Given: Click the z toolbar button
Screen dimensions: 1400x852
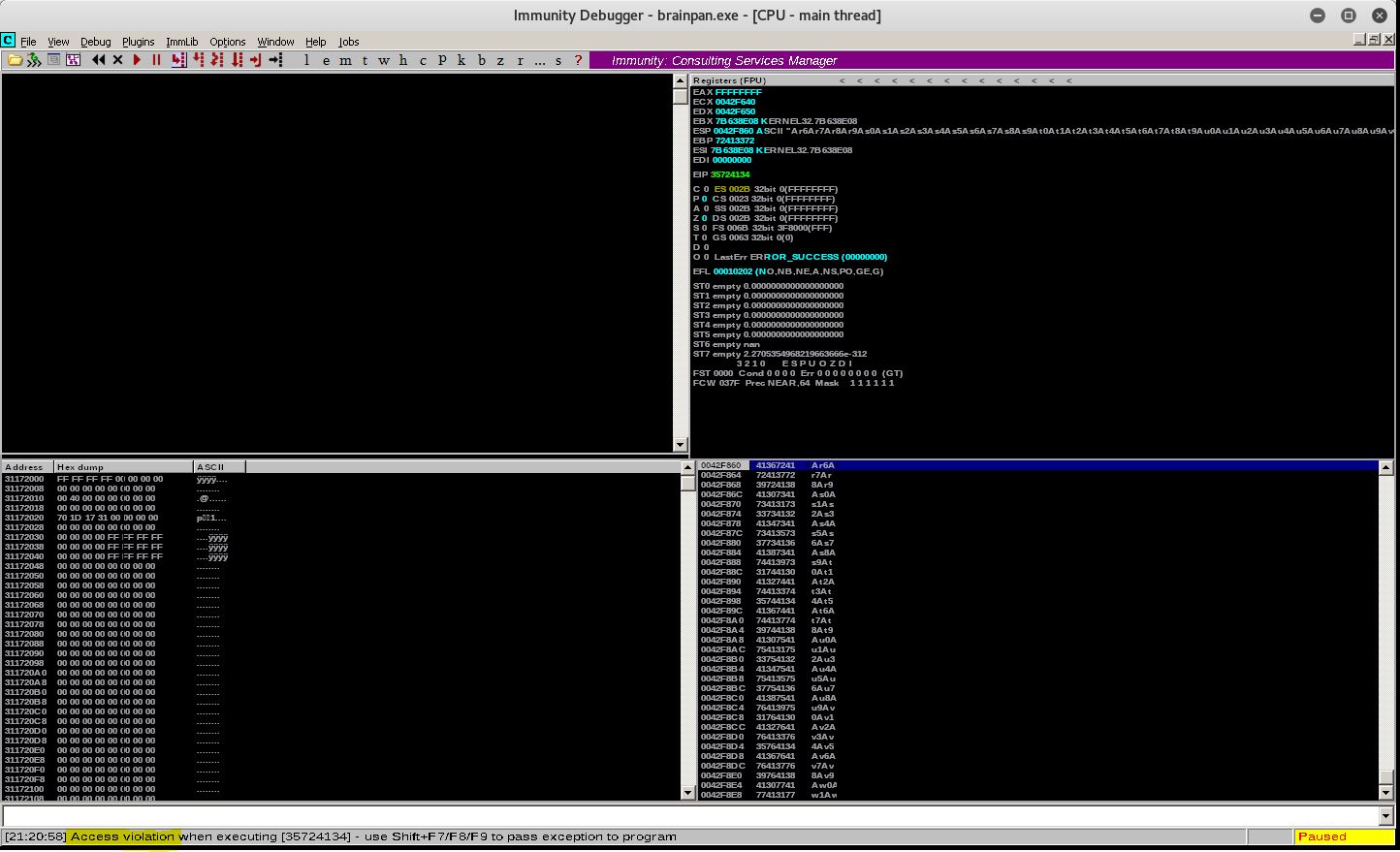Looking at the screenshot, I should 500,60.
